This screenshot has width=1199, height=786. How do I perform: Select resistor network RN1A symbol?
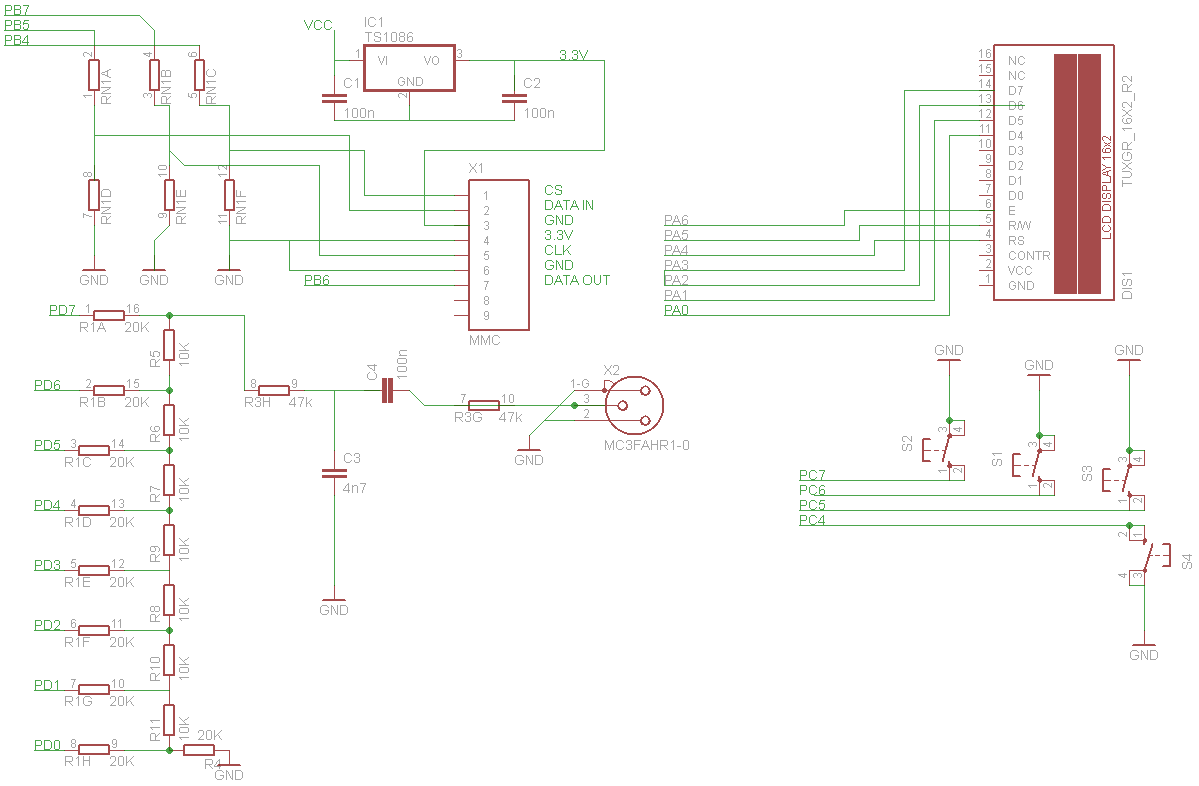click(93, 74)
